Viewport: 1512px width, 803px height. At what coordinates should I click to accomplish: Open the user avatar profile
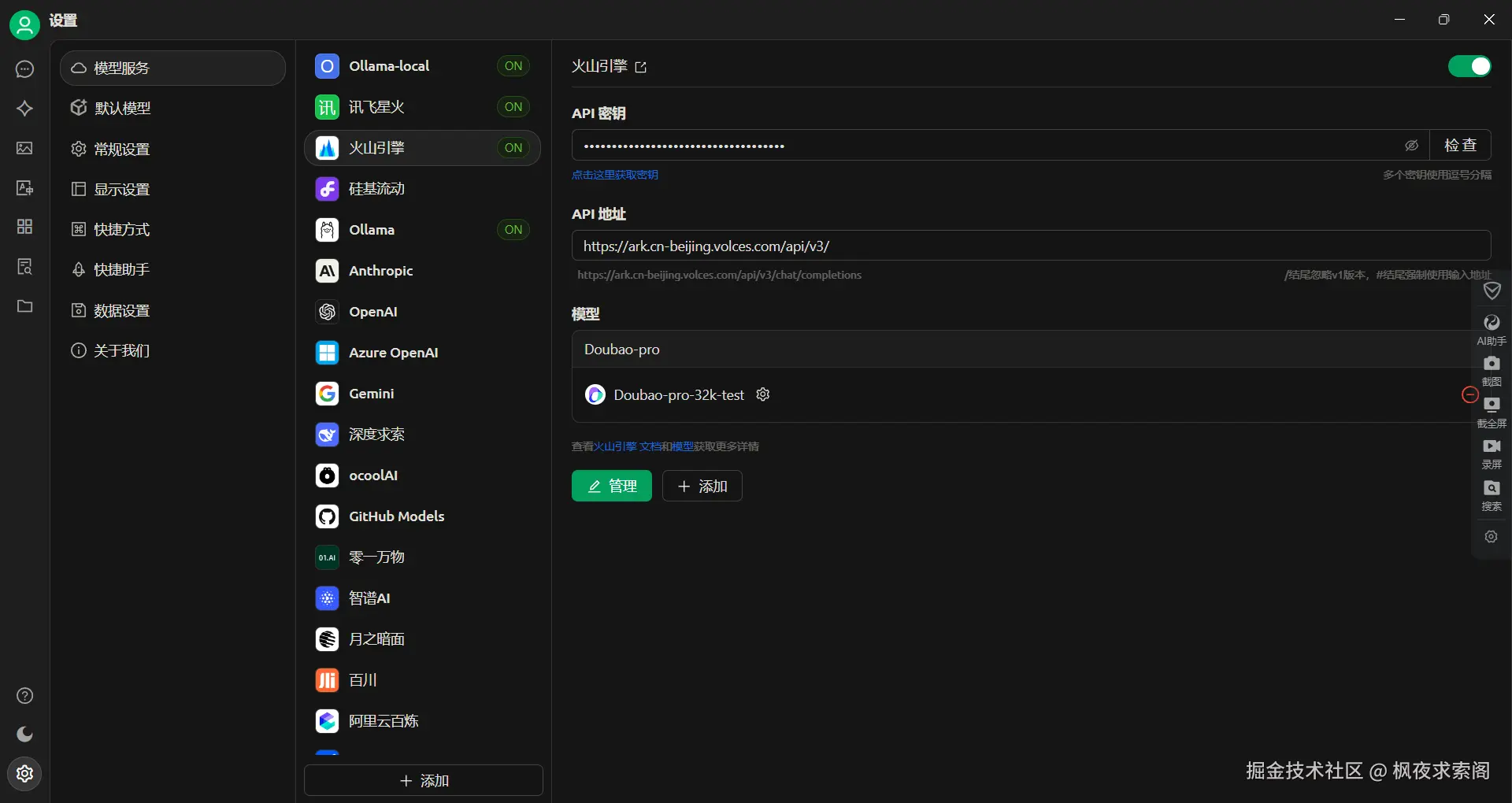(24, 24)
